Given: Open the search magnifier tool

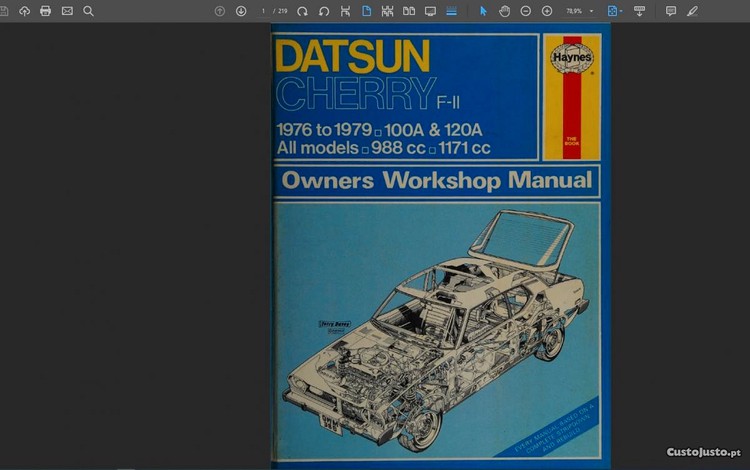Looking at the screenshot, I should tap(88, 11).
